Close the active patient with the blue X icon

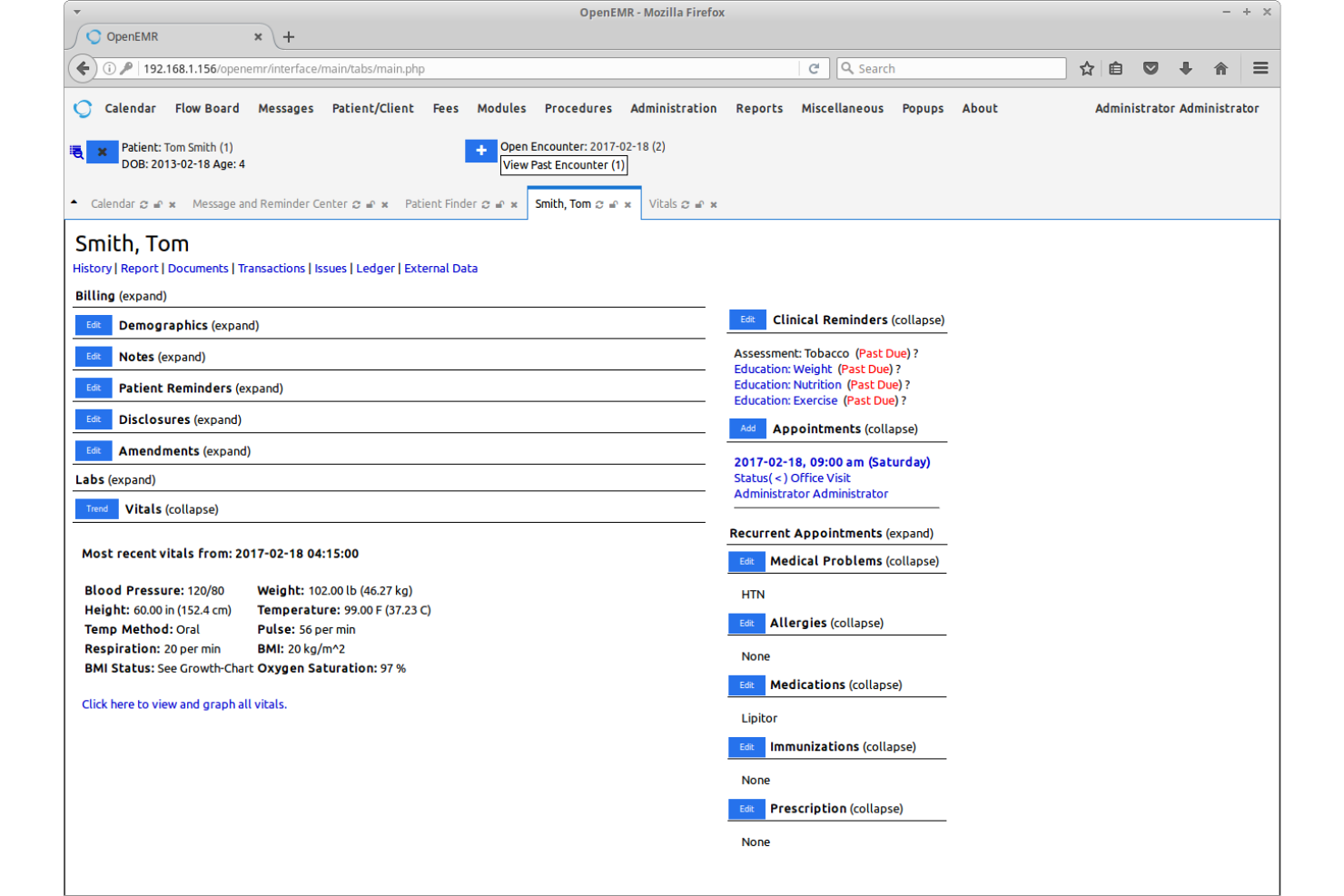[x=102, y=152]
